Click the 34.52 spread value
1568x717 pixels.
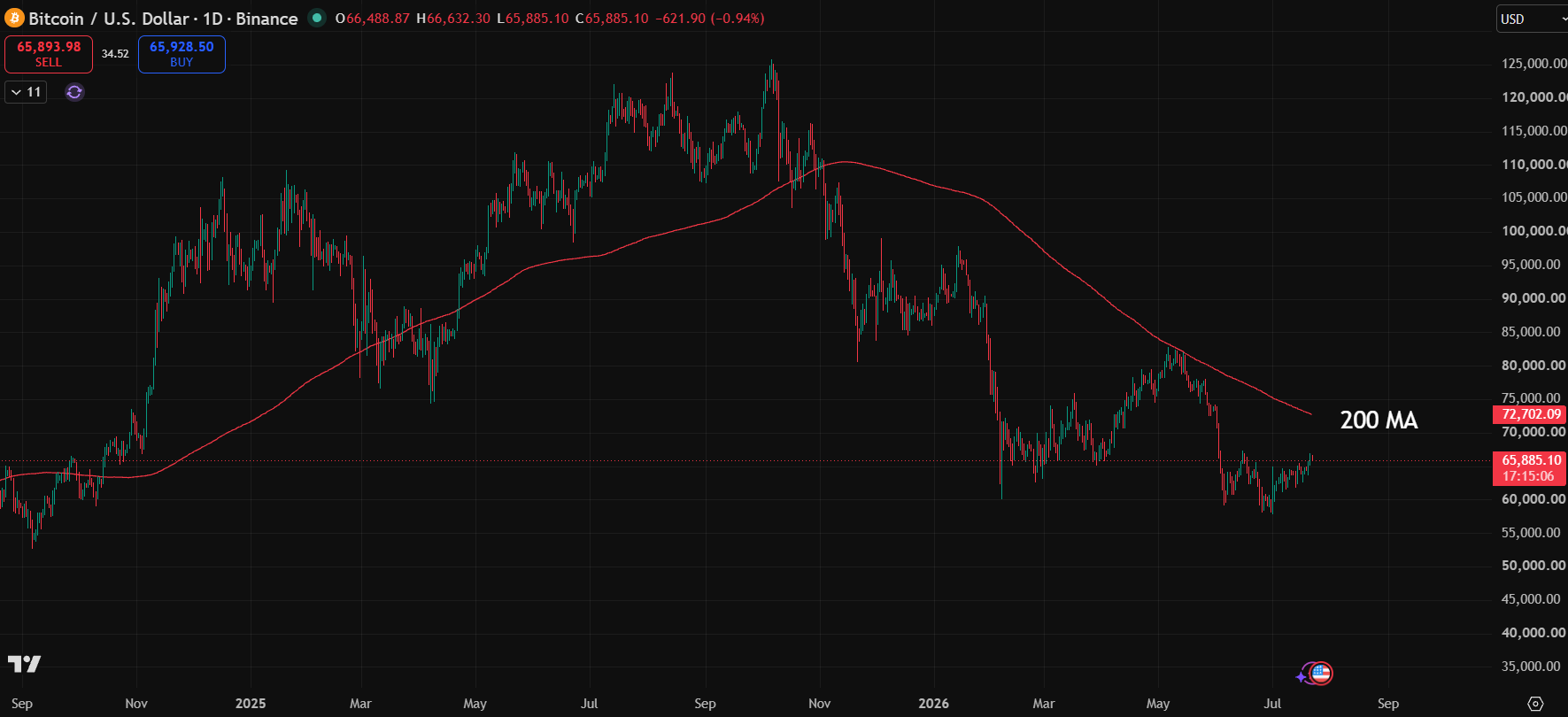pos(115,54)
